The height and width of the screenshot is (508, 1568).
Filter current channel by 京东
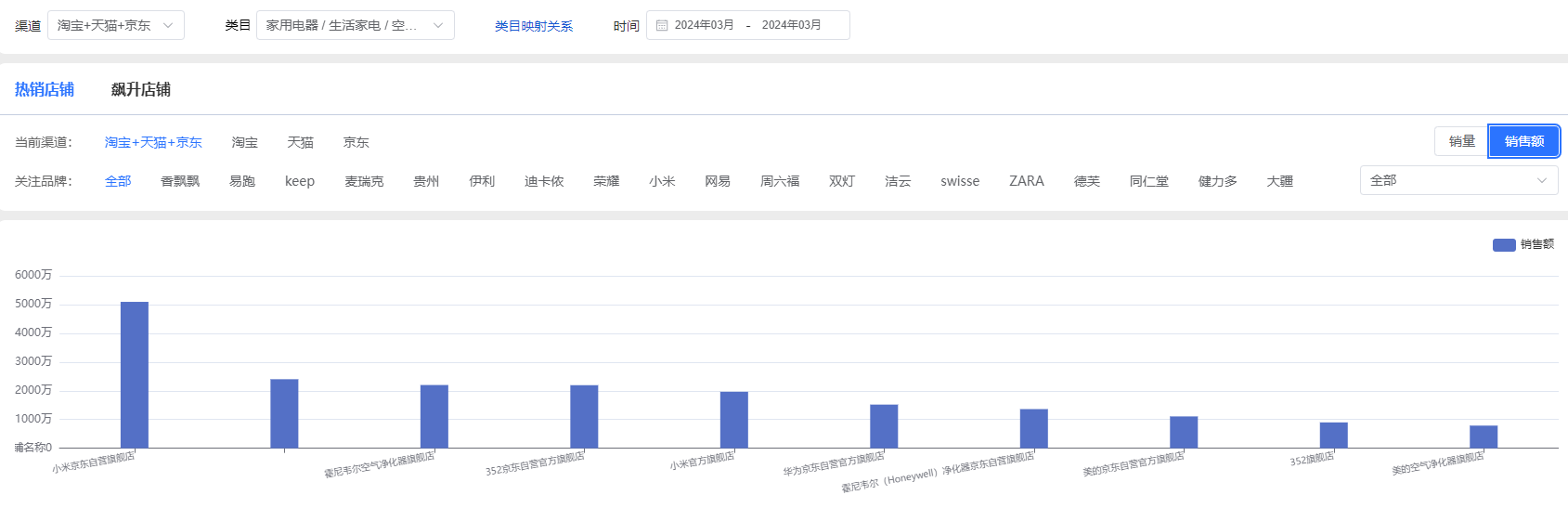click(356, 142)
